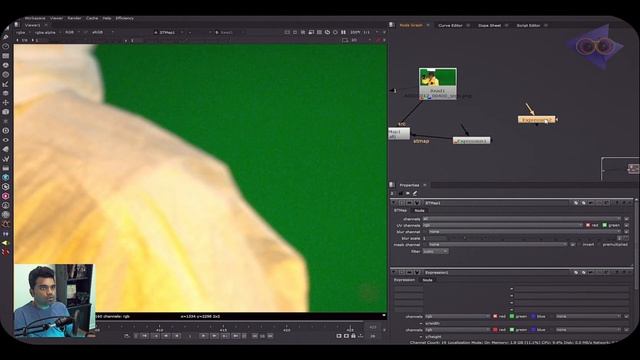Toggle red channel in first Expression1 channels row
640x360 pixels.
tap(495, 316)
